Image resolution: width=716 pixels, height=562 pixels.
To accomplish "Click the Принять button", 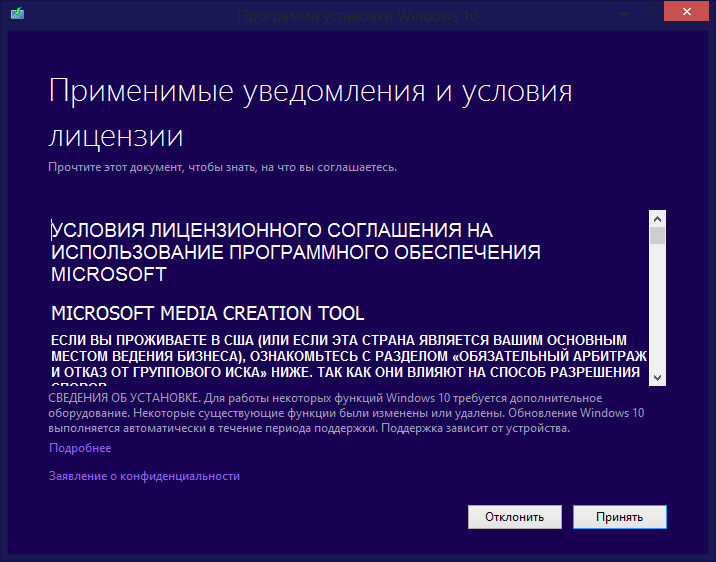I will pyautogui.click(x=620, y=517).
